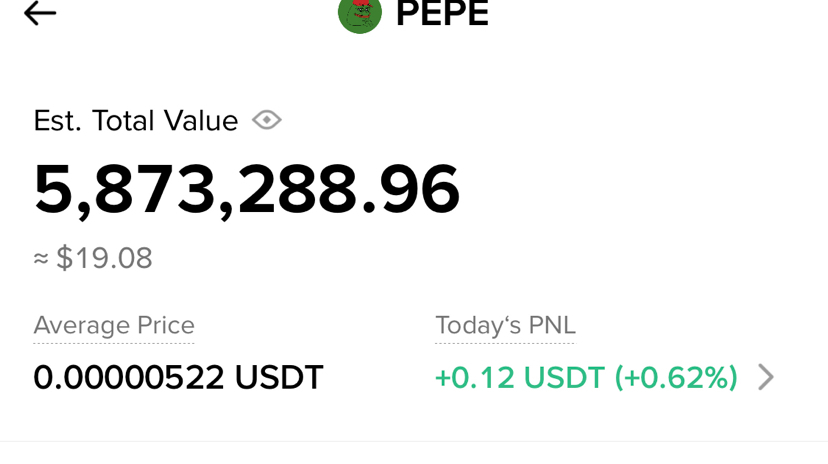828x464 pixels.
Task: Tap the PEPE title text
Action: pos(442,14)
